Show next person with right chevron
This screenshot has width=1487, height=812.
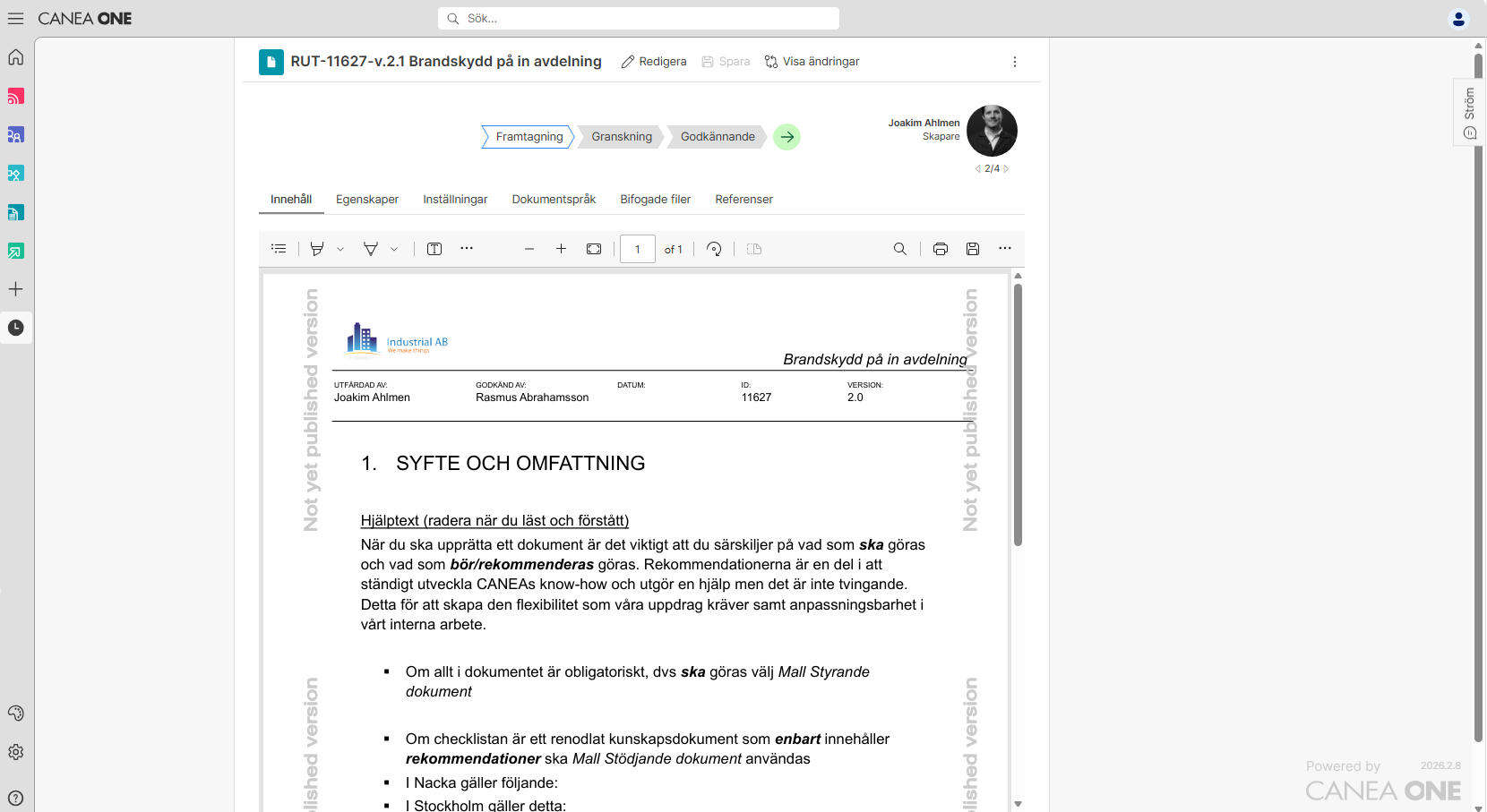pos(1006,168)
